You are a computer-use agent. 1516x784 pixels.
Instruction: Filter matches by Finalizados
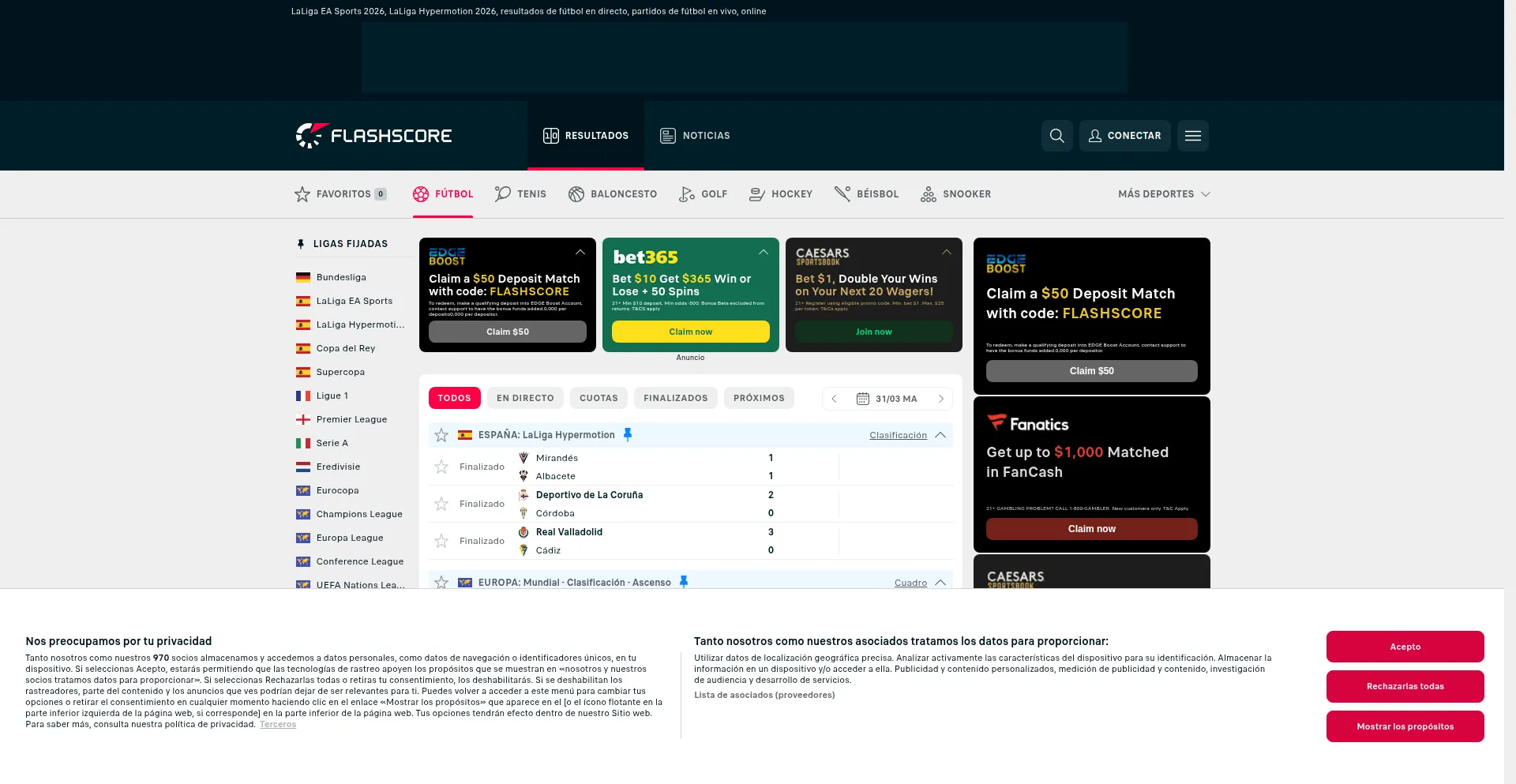pos(676,398)
